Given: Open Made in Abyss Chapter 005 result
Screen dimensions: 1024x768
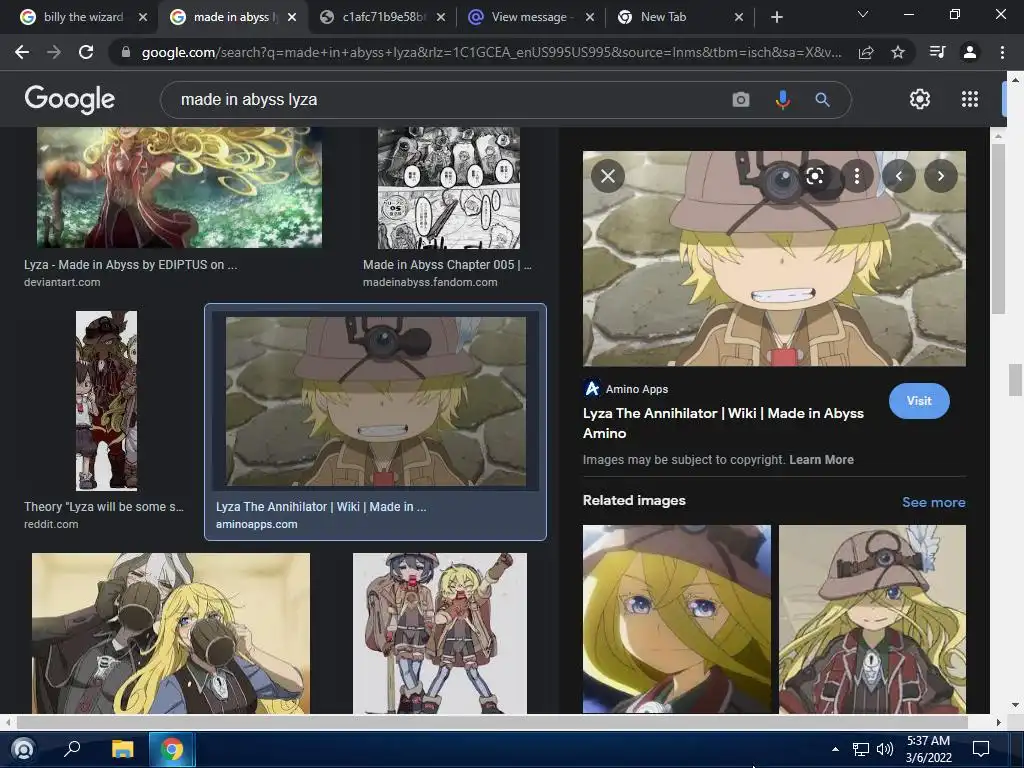Looking at the screenshot, I should click(x=449, y=188).
